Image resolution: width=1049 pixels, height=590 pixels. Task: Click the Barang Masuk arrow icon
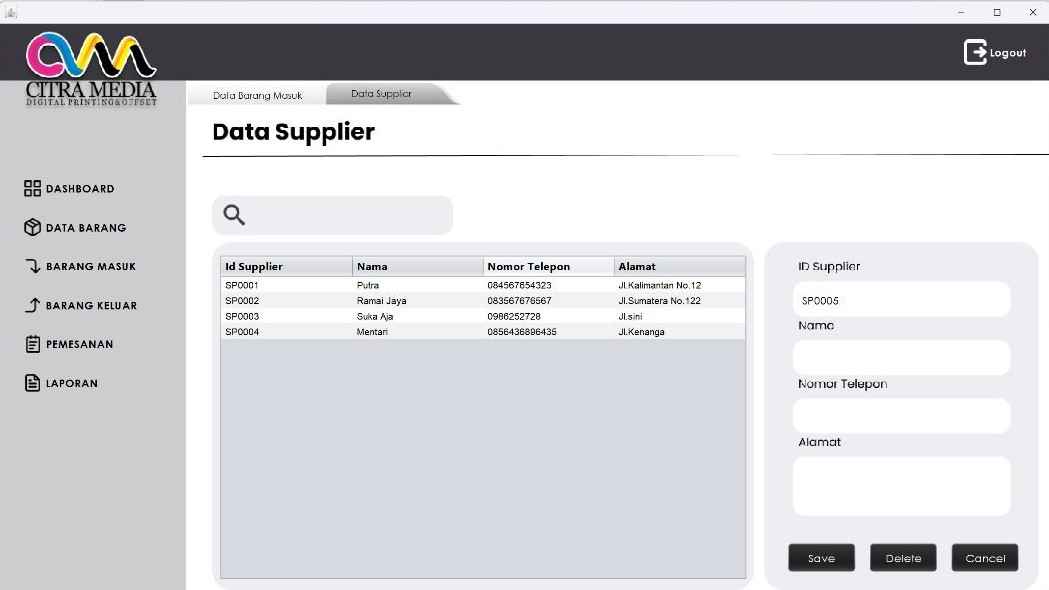32,266
